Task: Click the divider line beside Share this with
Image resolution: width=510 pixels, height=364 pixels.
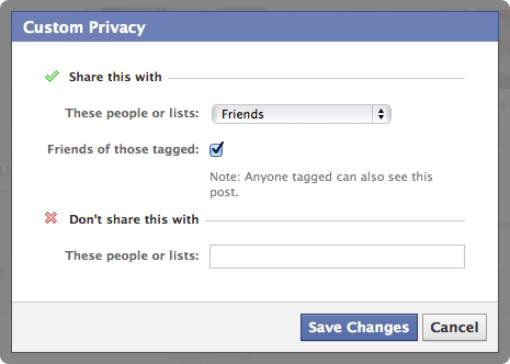Action: coord(316,78)
